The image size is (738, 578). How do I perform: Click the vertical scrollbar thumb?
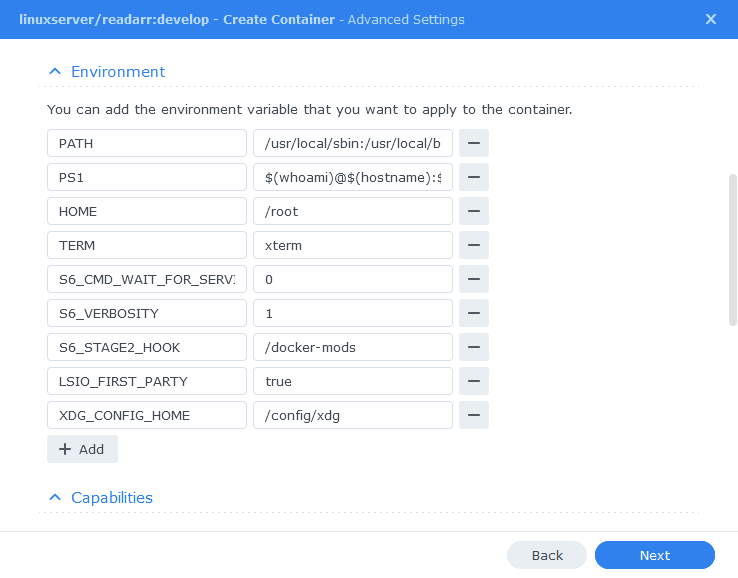point(732,250)
